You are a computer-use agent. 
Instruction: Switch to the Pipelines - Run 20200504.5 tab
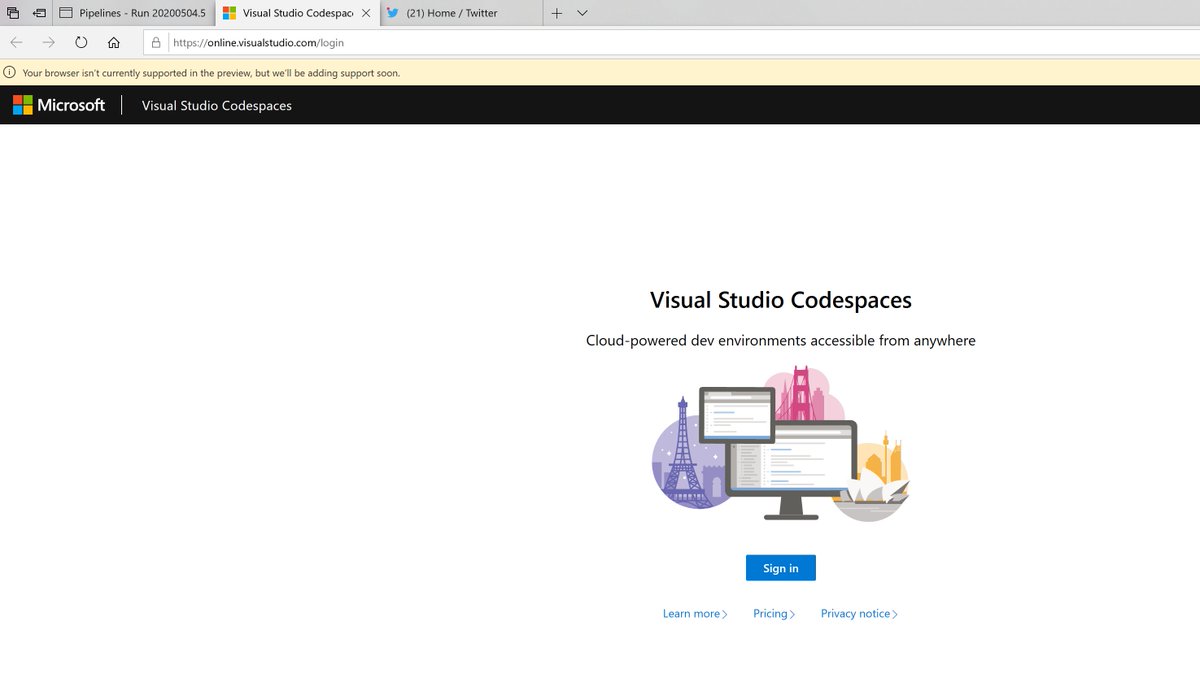point(133,13)
